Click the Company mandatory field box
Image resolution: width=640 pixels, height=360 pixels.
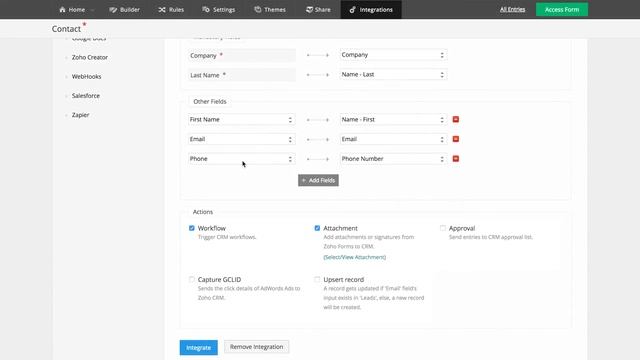pyautogui.click(x=242, y=55)
